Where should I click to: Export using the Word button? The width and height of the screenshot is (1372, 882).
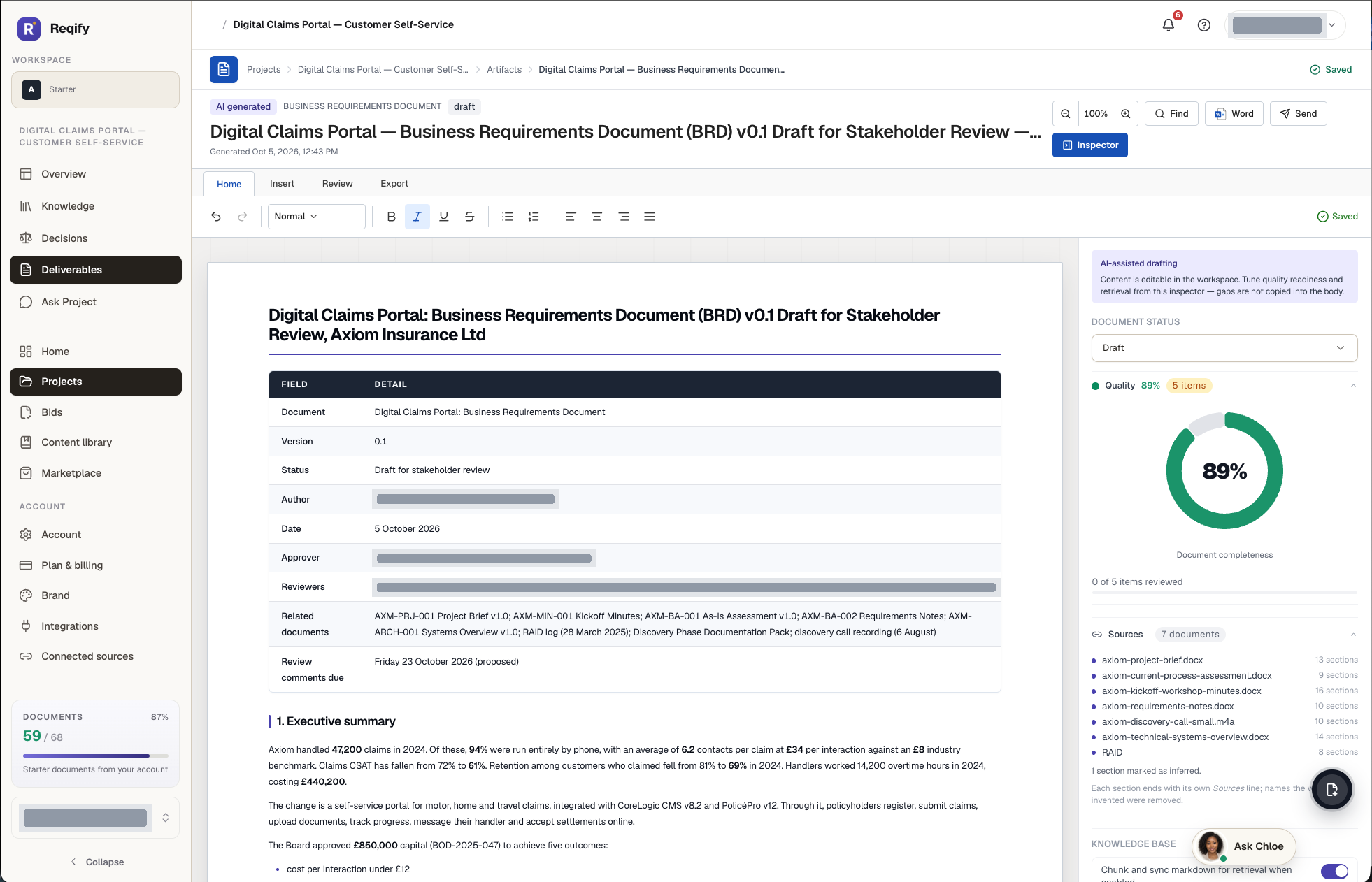[1234, 114]
